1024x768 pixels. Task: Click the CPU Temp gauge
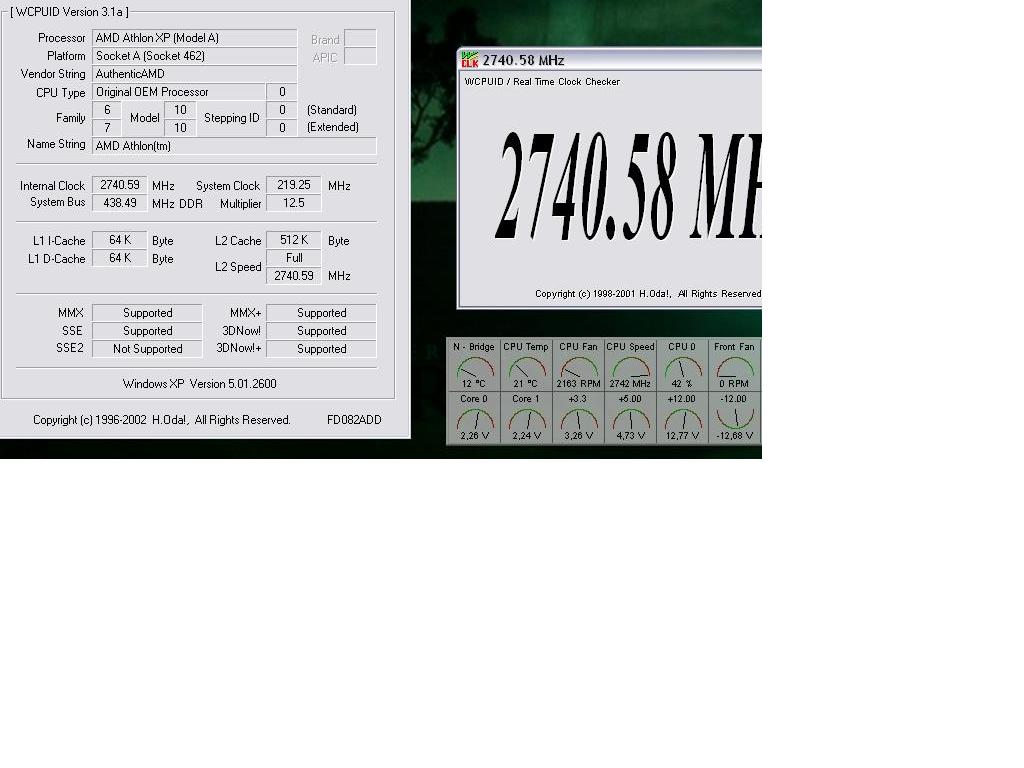(x=526, y=365)
